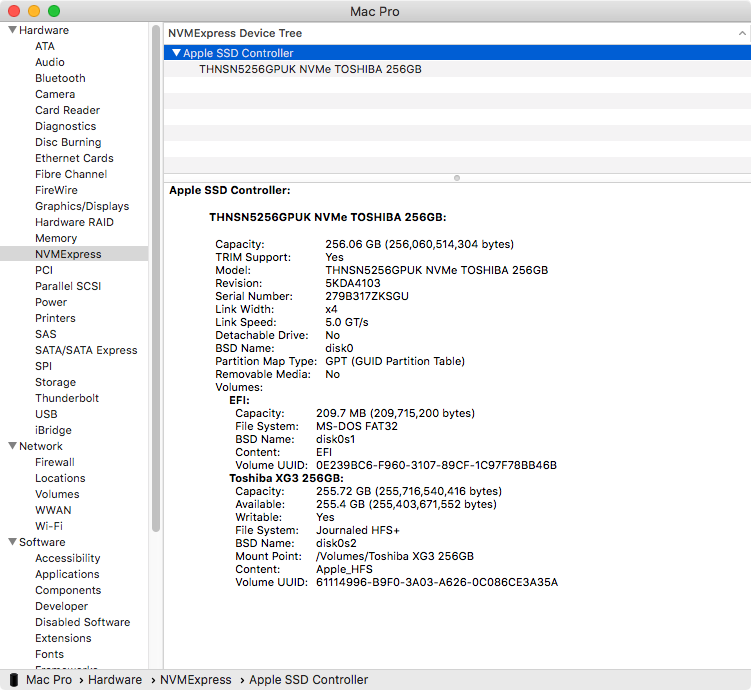Open Firewall under Network
The image size is (751, 690).
coord(55,462)
